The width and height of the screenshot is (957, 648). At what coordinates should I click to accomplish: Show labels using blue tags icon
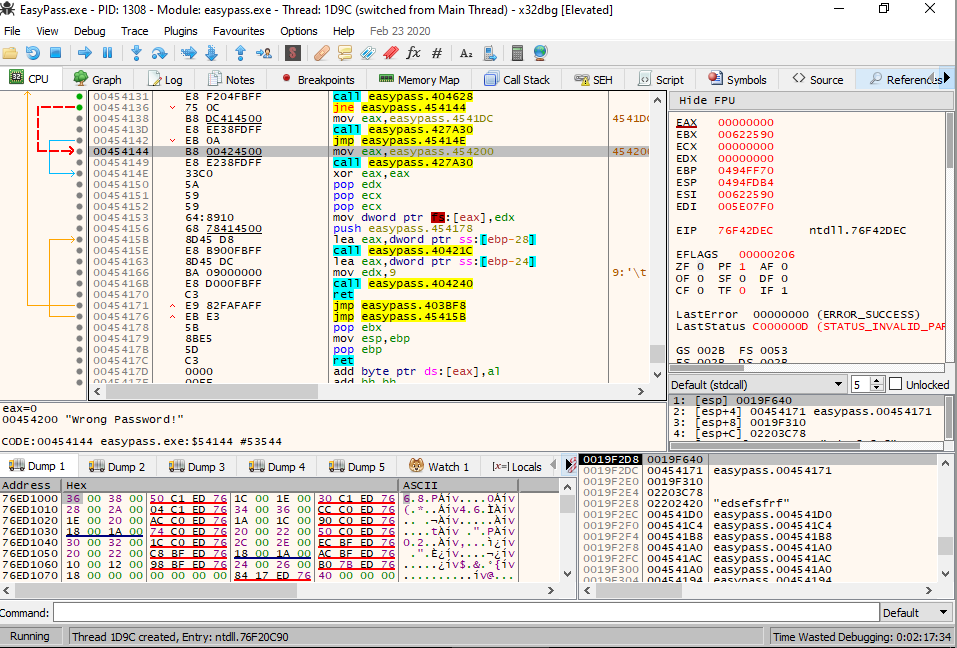click(x=367, y=53)
